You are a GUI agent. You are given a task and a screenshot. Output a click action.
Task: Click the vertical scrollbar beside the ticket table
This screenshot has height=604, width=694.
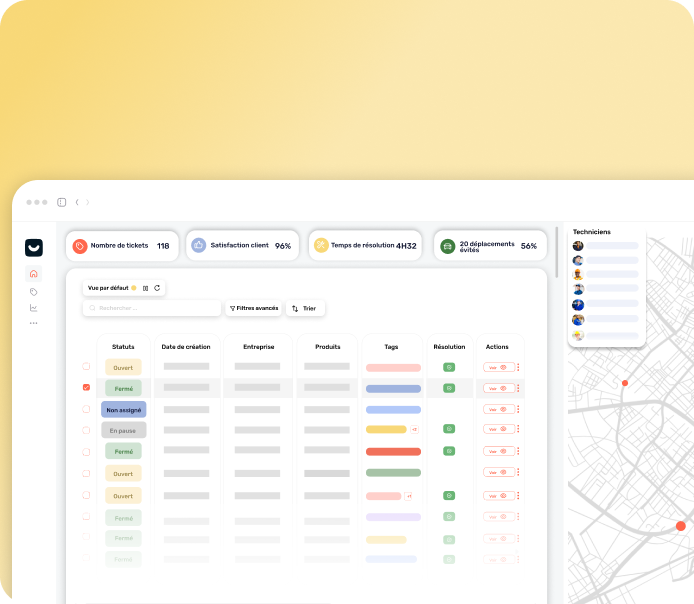coord(557,252)
